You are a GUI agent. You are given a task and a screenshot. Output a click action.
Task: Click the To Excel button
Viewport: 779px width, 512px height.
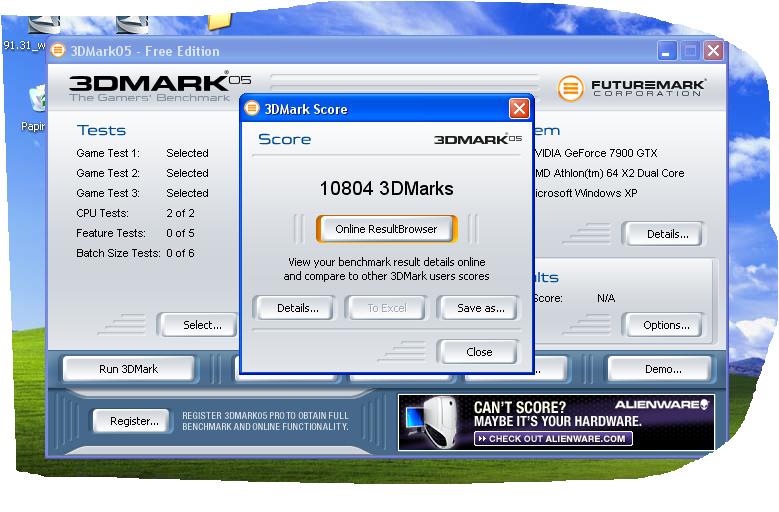tap(387, 308)
